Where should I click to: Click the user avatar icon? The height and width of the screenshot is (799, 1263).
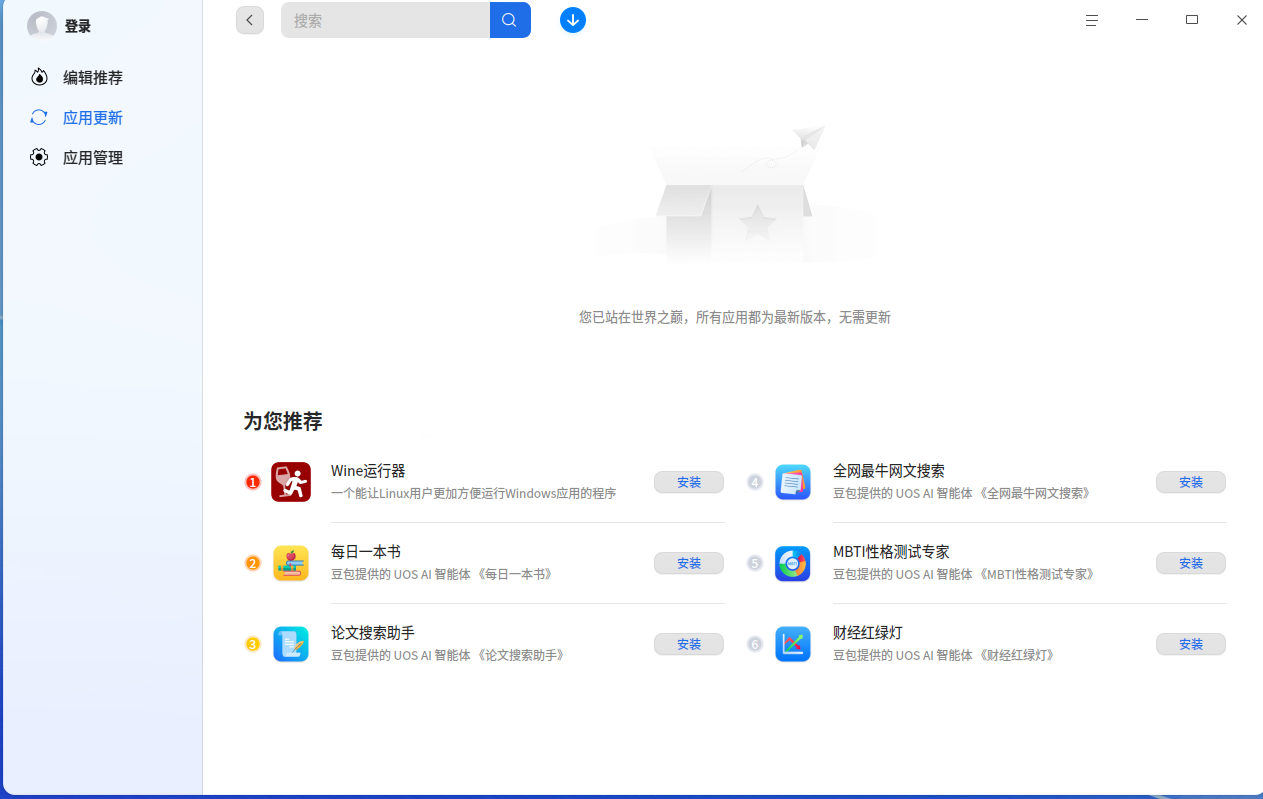tap(42, 26)
